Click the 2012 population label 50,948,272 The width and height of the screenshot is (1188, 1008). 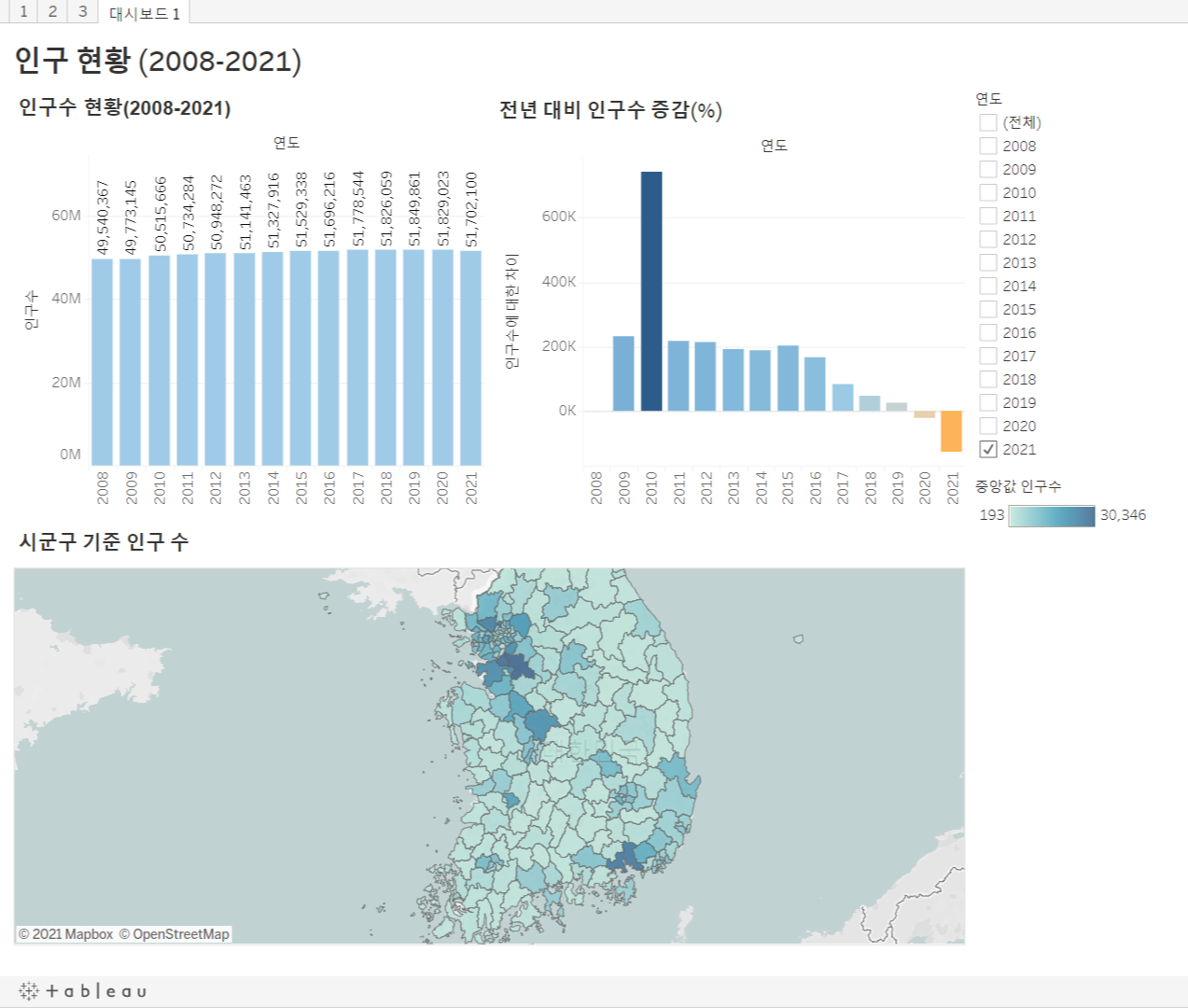(x=216, y=213)
